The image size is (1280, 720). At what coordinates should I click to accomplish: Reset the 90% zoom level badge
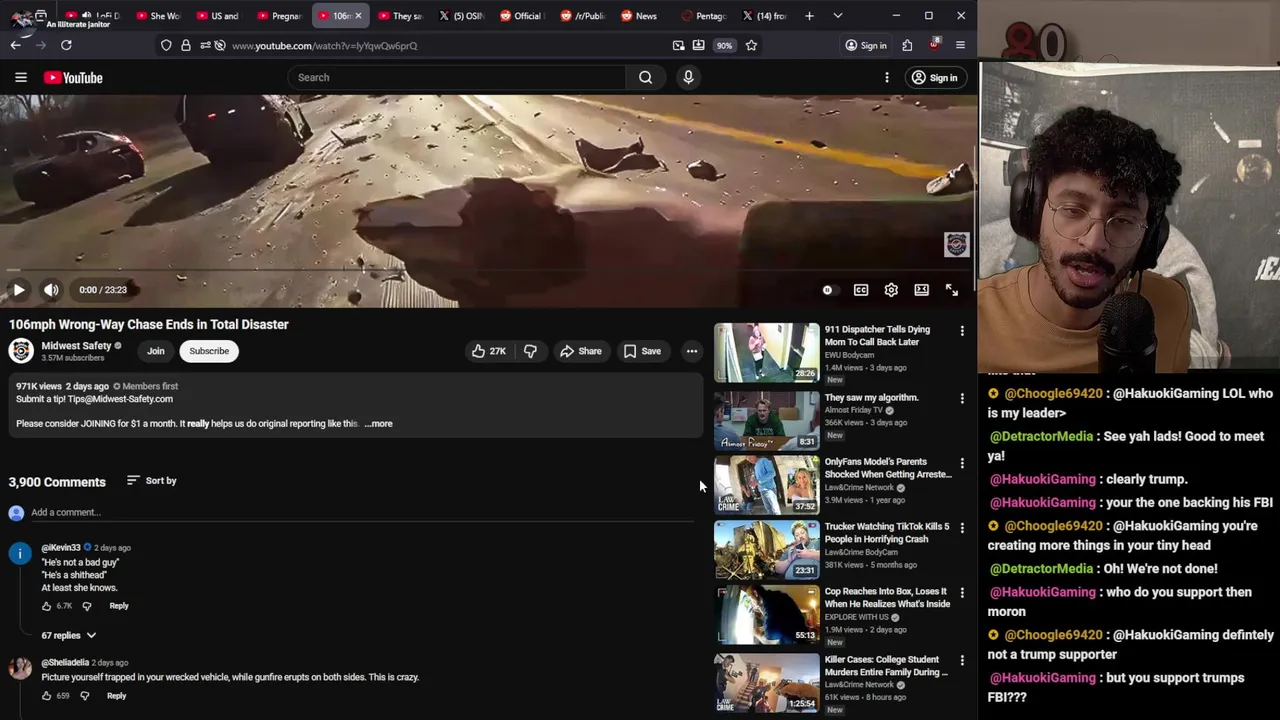click(724, 45)
